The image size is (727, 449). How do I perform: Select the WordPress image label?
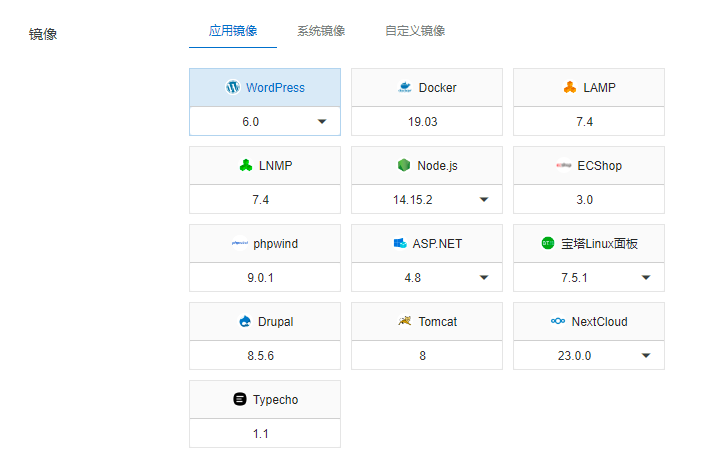coord(275,88)
